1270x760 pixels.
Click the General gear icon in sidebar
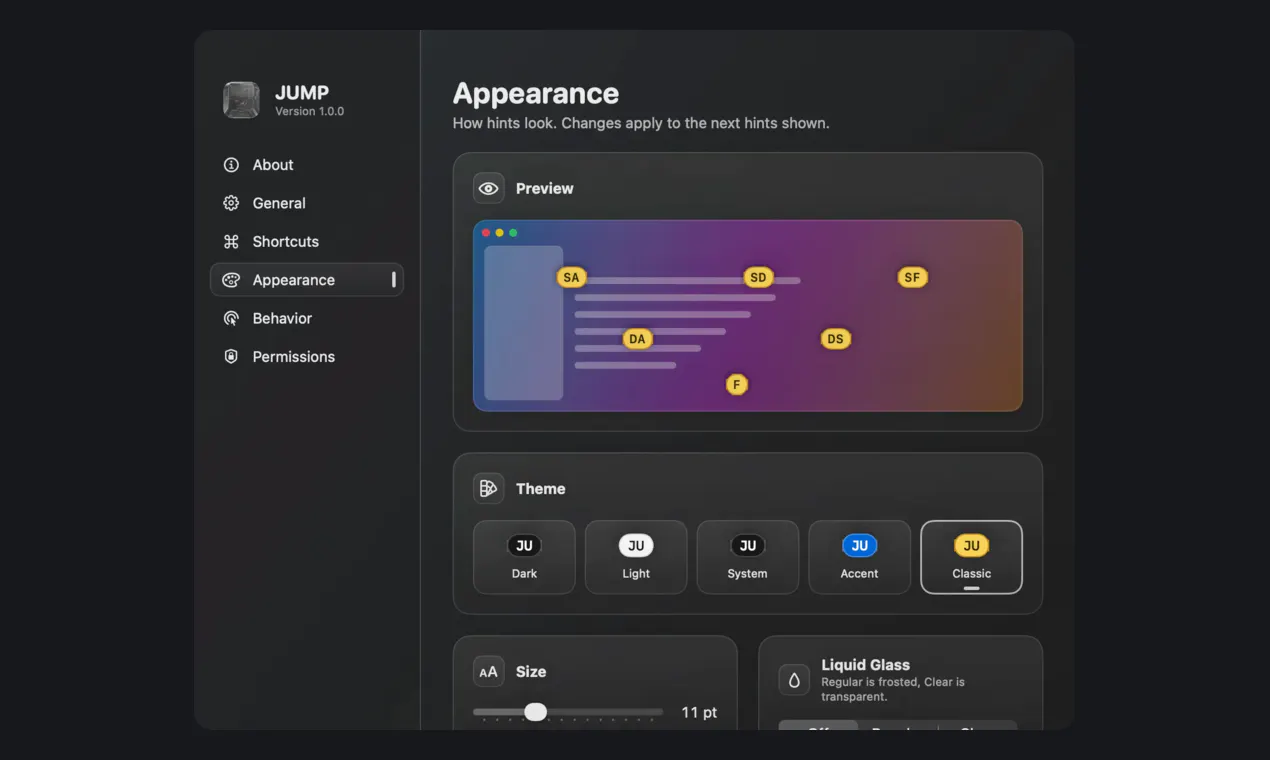tap(231, 203)
